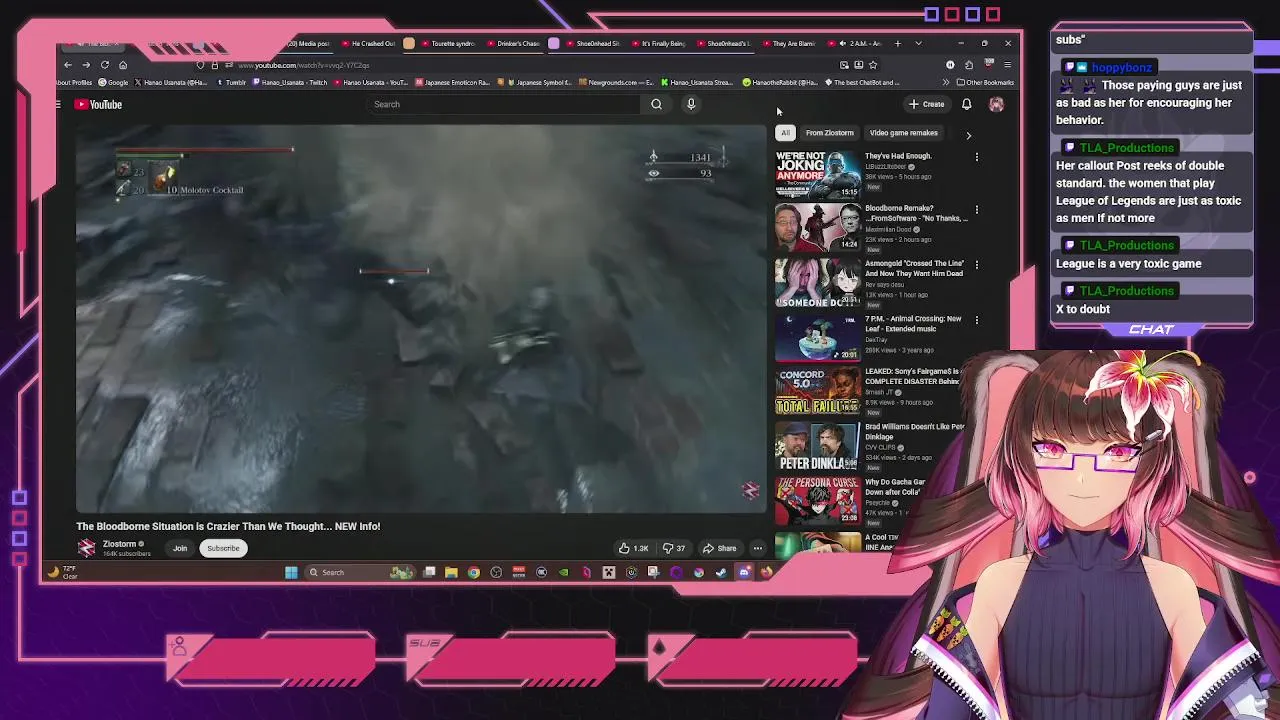Click the Share button
Screen dimensions: 1280x720
pyautogui.click(x=720, y=548)
